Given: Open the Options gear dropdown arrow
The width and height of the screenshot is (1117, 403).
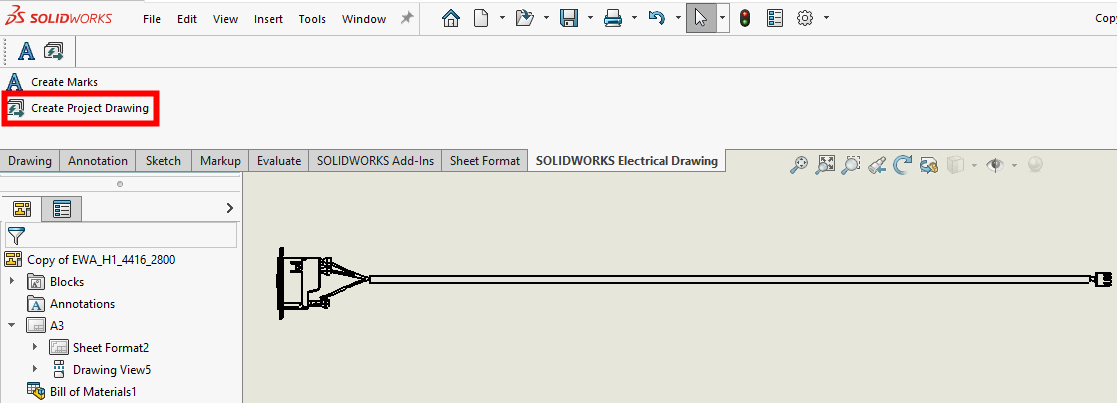Looking at the screenshot, I should 826,18.
